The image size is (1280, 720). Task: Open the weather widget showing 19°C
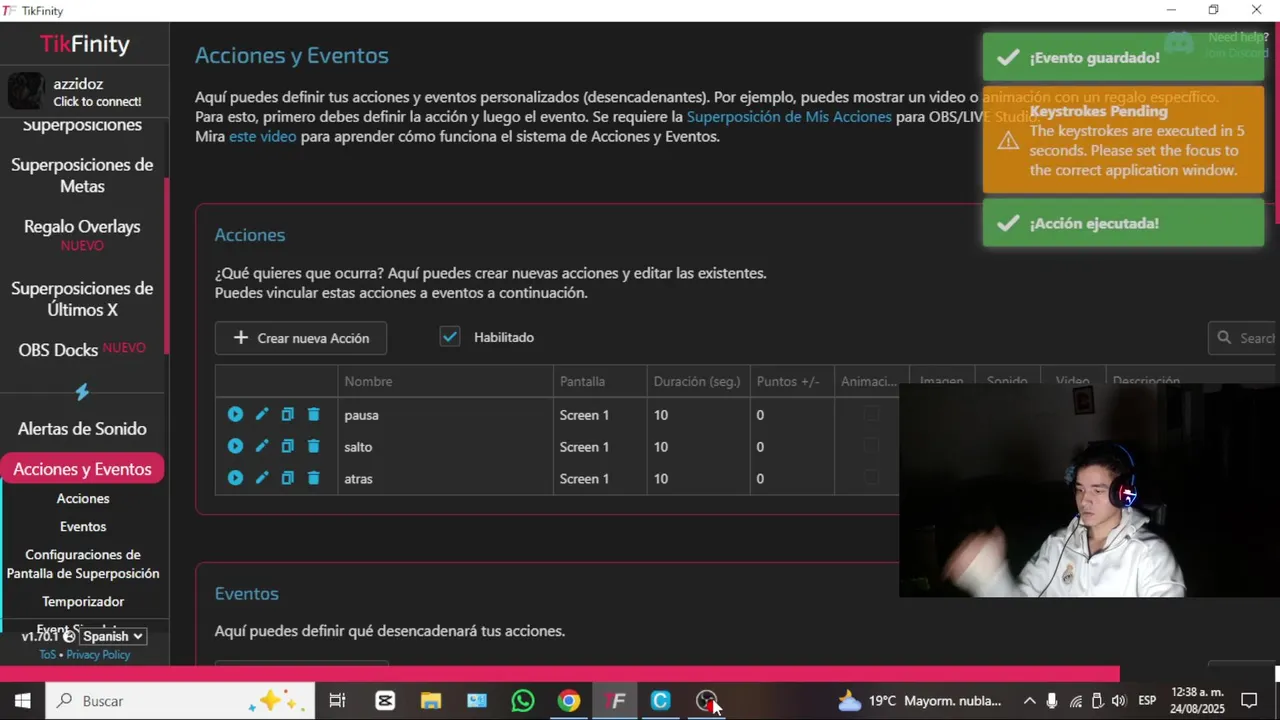point(920,701)
